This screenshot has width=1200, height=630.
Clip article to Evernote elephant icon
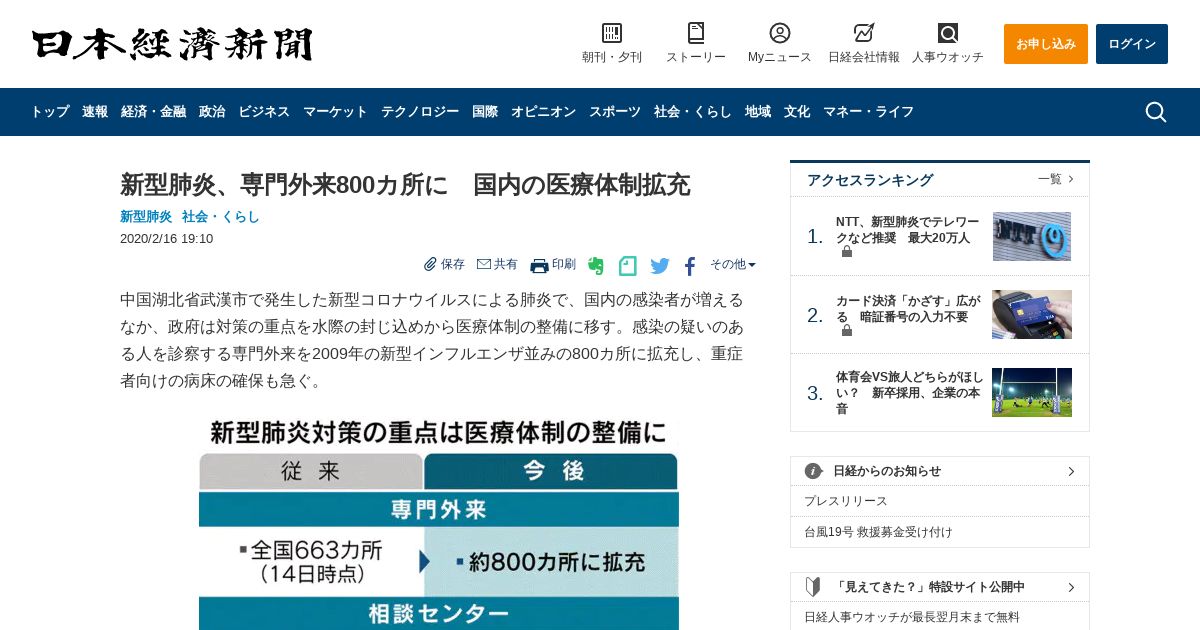pos(596,266)
